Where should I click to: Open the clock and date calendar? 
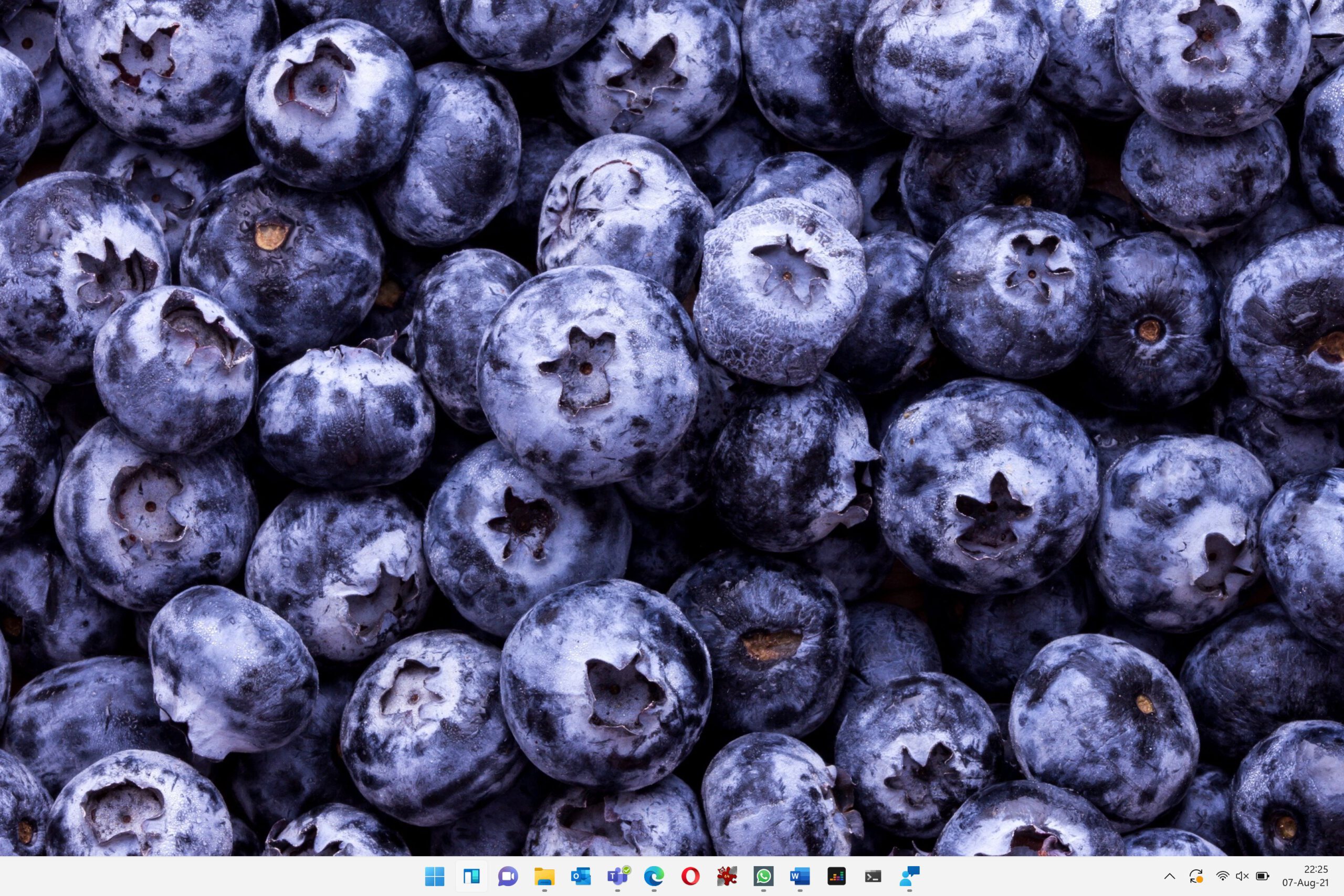point(1305,876)
